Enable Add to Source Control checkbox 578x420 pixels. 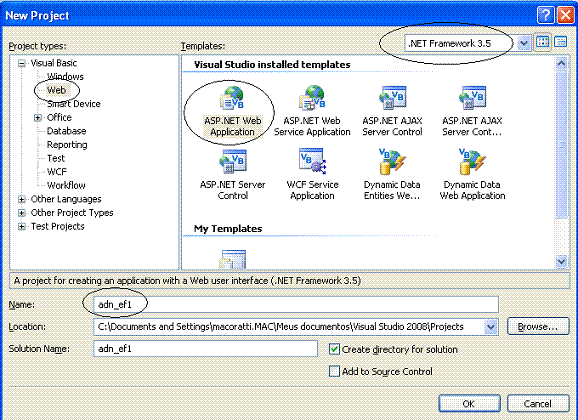334,371
